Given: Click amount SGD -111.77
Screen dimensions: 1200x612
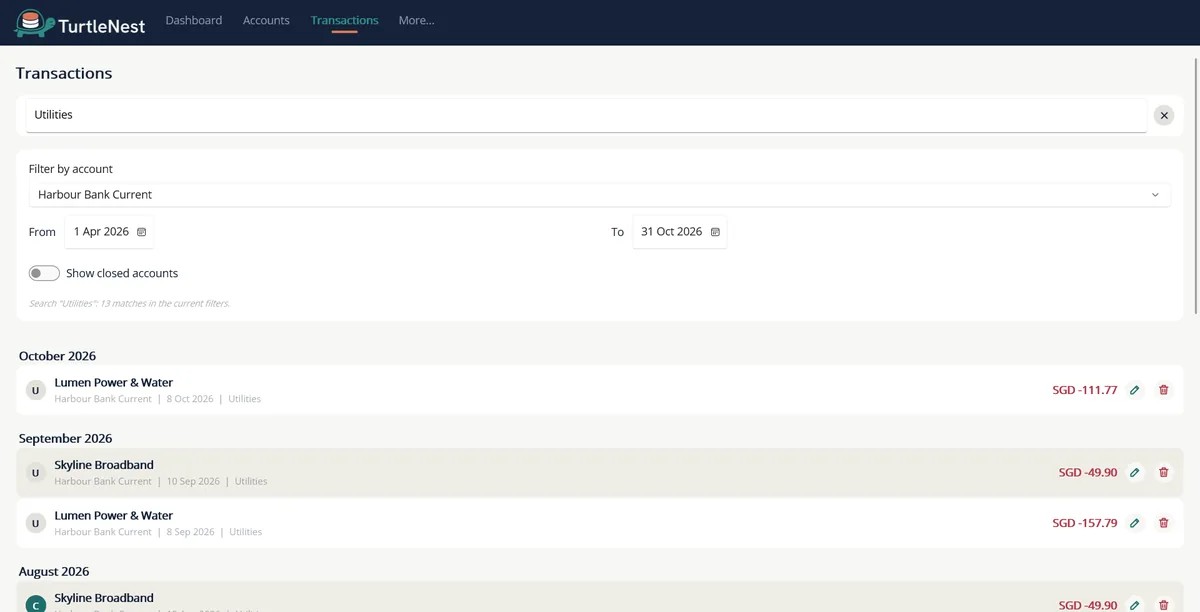Looking at the screenshot, I should [1084, 390].
